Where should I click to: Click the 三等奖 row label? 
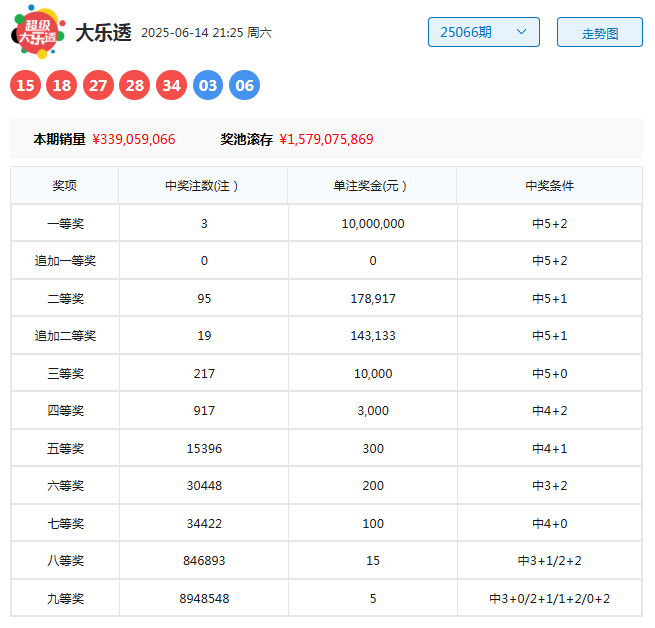[x=66, y=373]
